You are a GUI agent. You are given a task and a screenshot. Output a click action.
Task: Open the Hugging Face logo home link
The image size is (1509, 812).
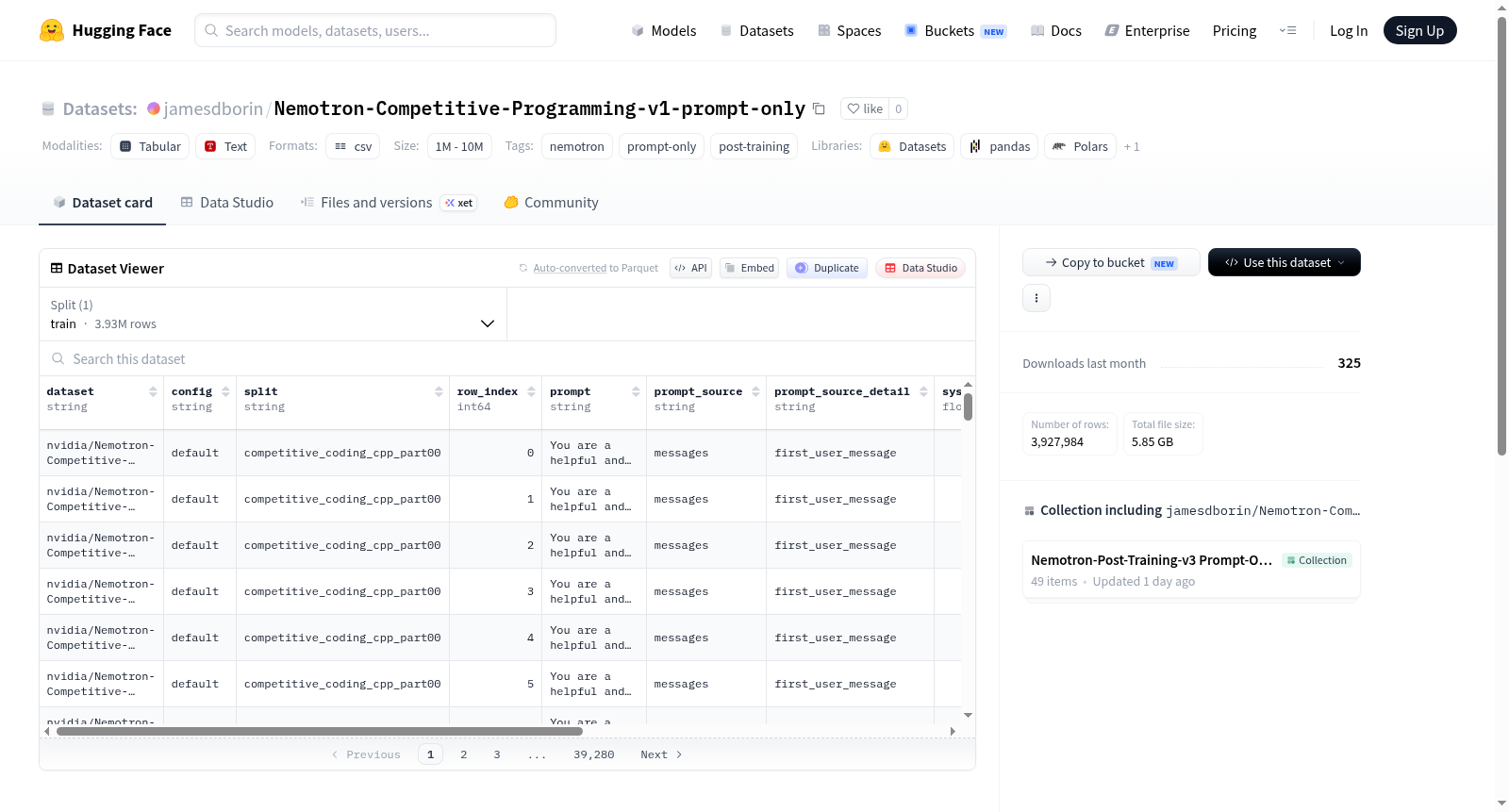pyautogui.click(x=106, y=30)
